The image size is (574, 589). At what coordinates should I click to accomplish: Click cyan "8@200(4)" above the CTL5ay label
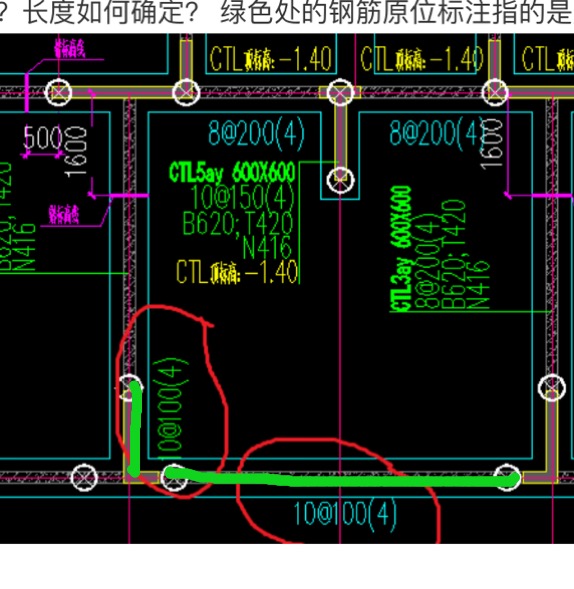257,133
